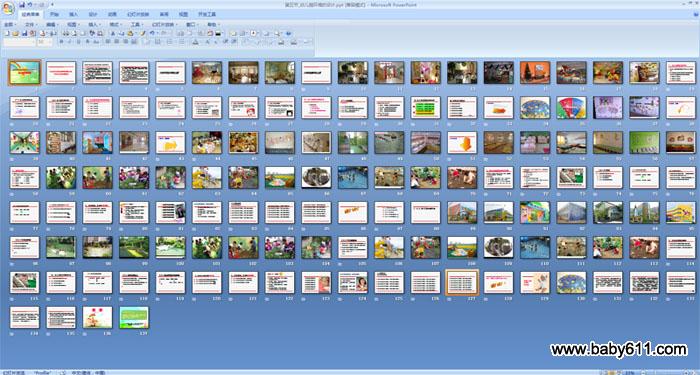The width and height of the screenshot is (700, 375).
Task: Select slide 20 thumbnail
Action: (x=25, y=108)
